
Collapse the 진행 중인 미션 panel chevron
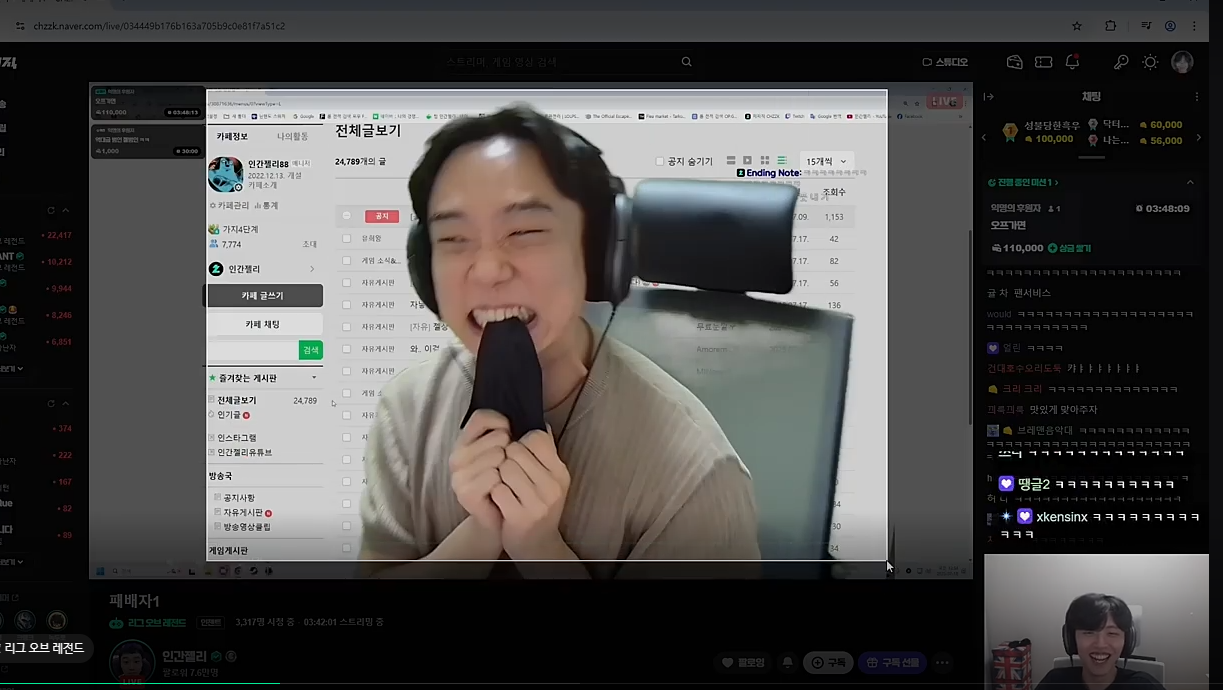pos(1190,183)
